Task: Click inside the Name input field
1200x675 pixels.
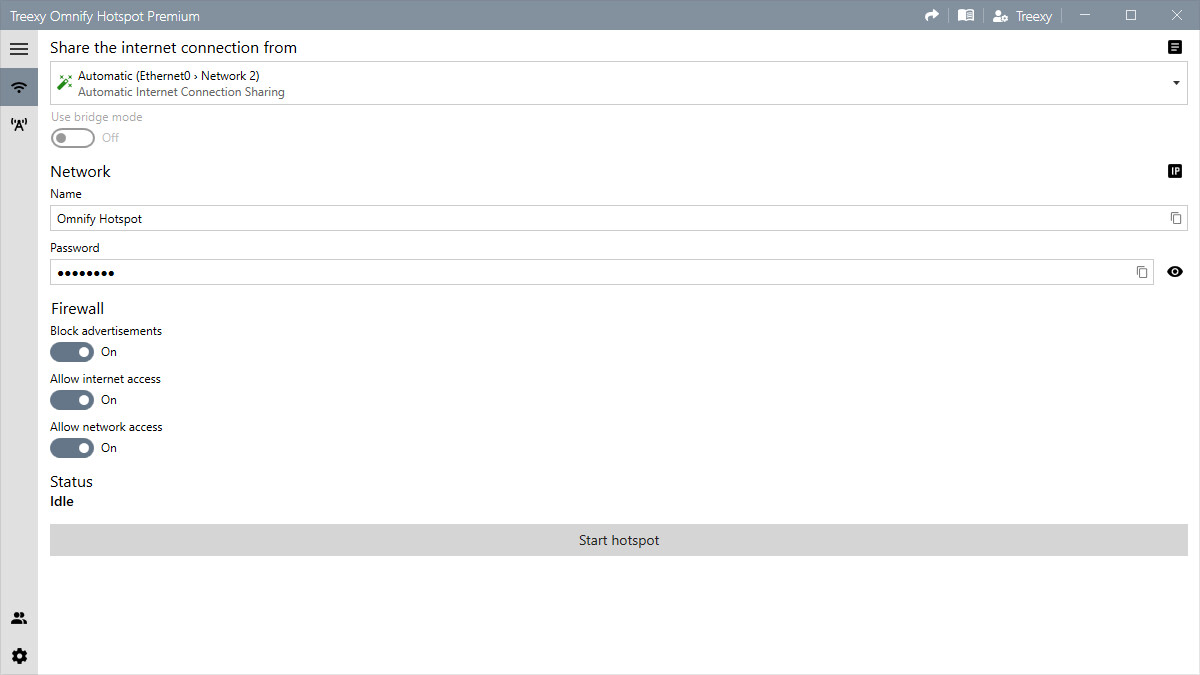Action: tap(400, 217)
